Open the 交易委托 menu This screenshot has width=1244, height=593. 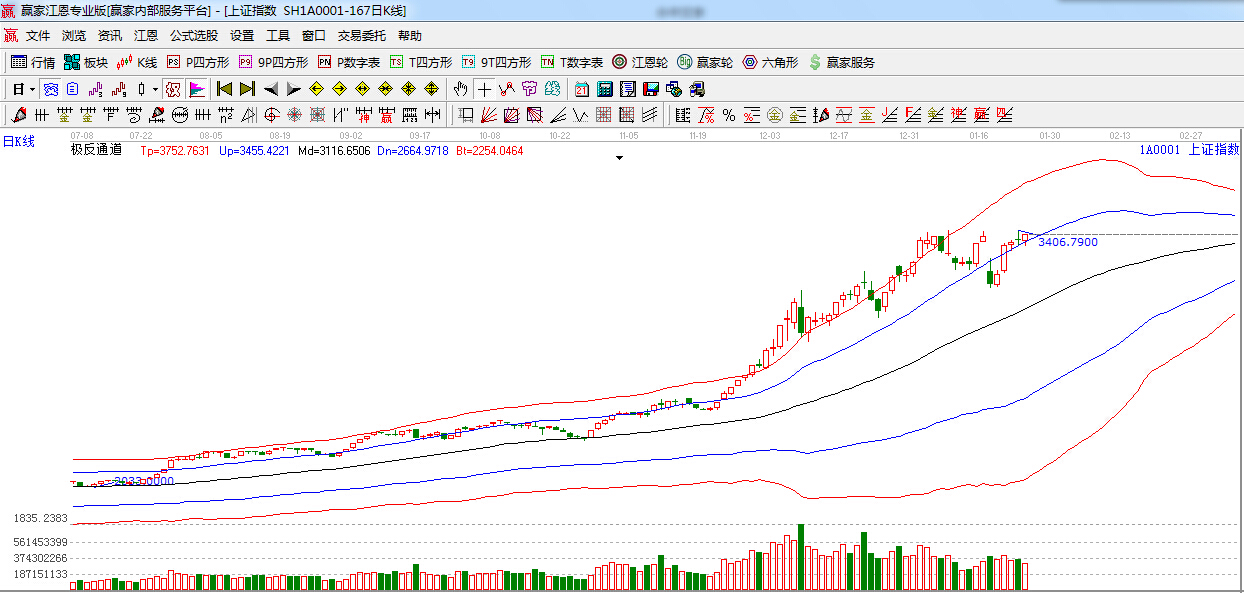point(361,35)
